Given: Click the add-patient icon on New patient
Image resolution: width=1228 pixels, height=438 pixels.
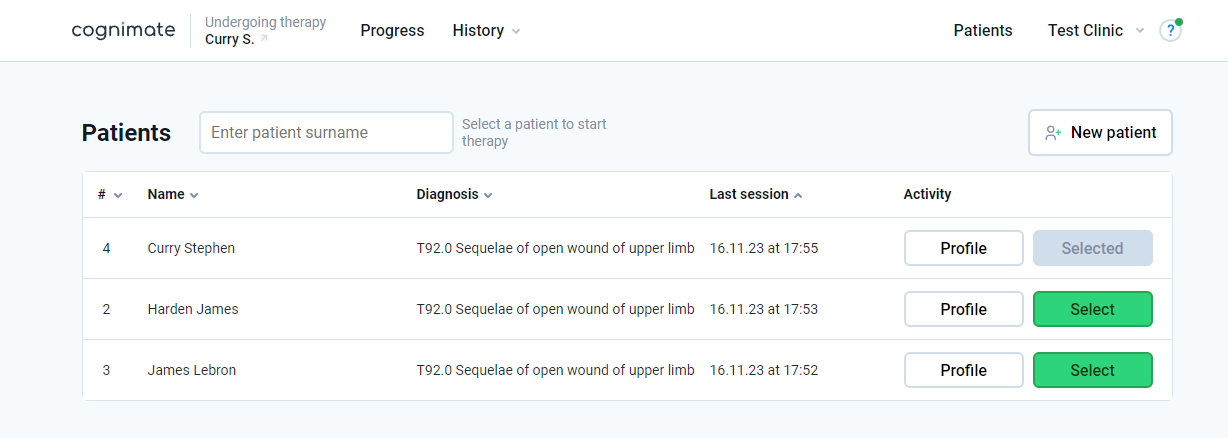Looking at the screenshot, I should coord(1052,133).
